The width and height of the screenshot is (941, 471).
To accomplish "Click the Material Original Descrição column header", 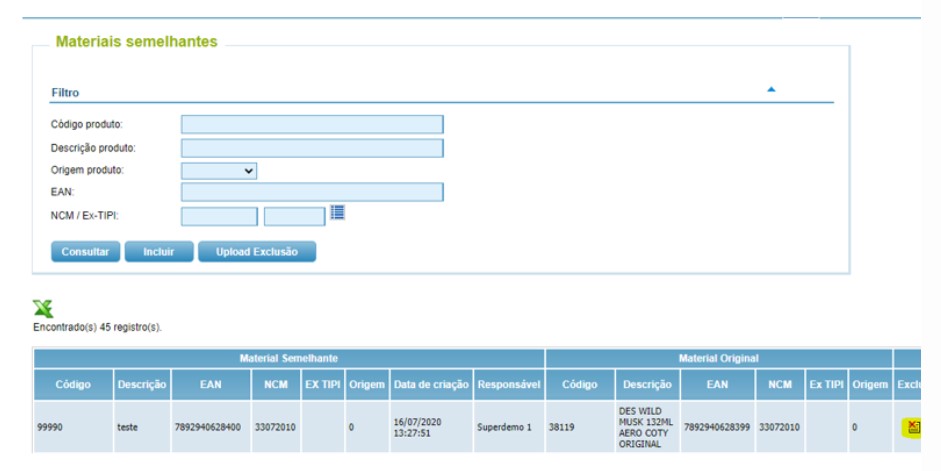I will tap(647, 385).
